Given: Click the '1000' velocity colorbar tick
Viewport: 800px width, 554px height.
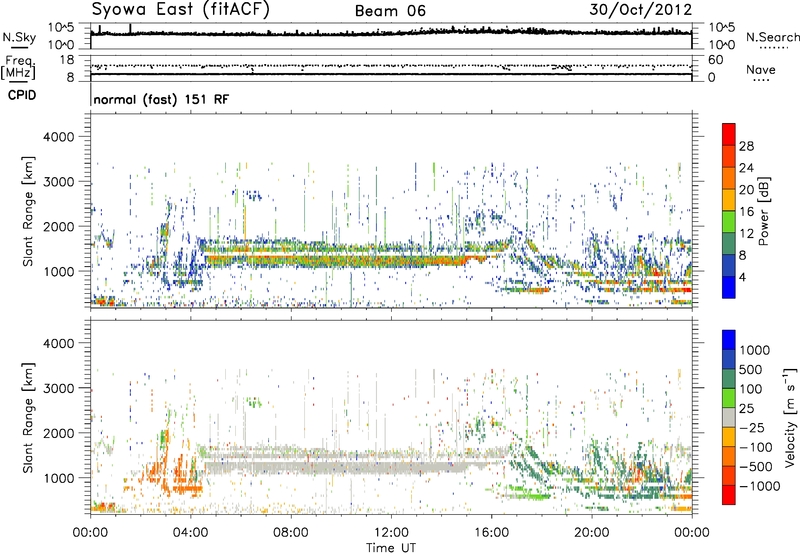Looking at the screenshot, I should 755,350.
